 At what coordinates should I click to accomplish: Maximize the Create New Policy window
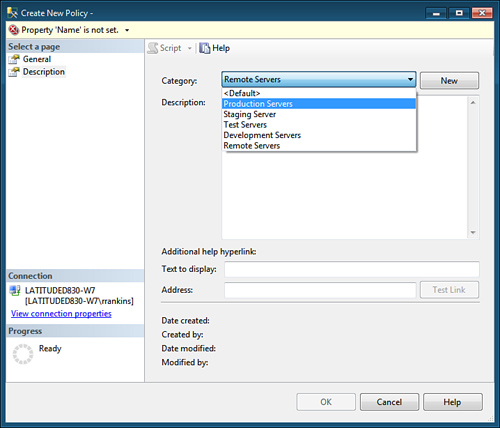click(x=459, y=13)
